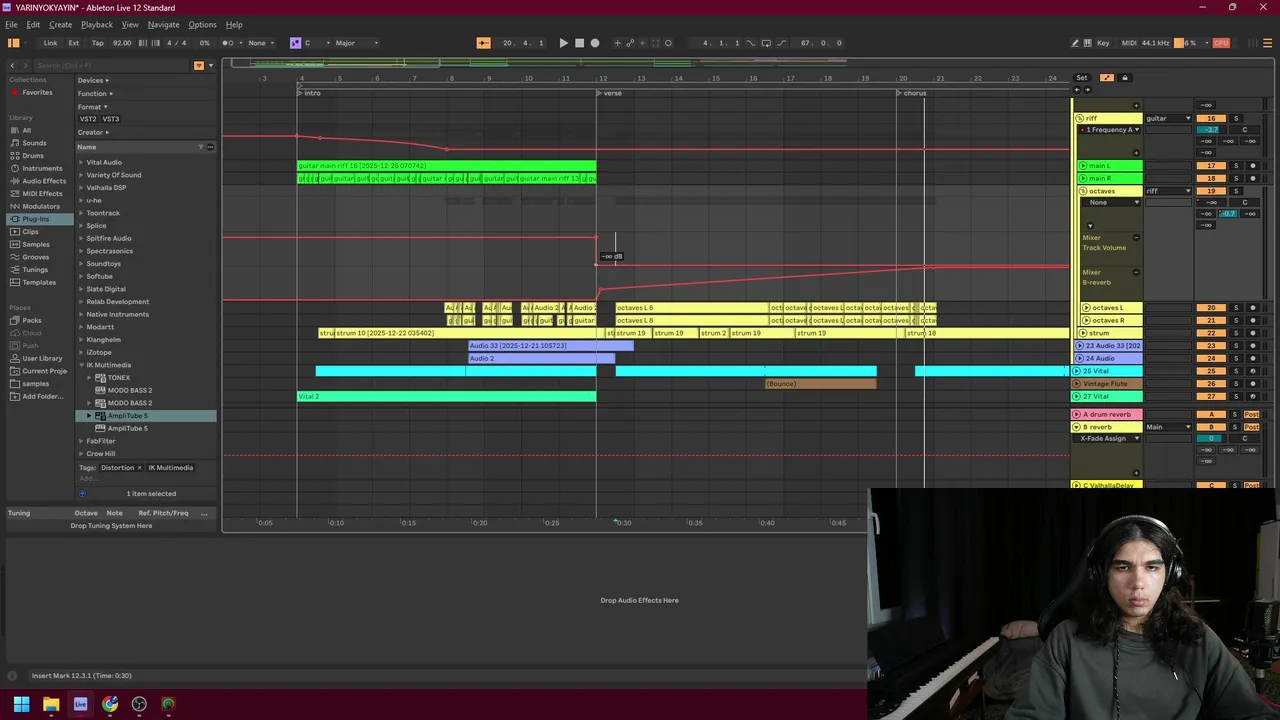Open the Playback menu

pyautogui.click(x=97, y=24)
